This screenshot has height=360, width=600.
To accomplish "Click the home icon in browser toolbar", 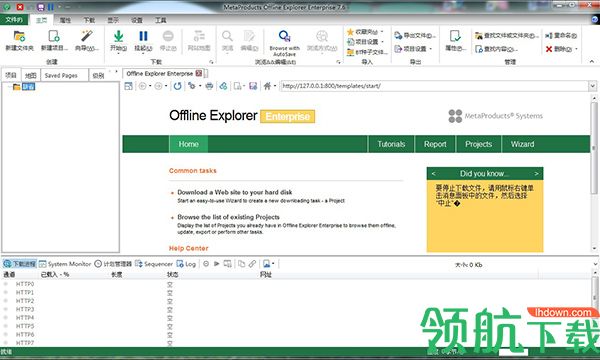I will [x=267, y=86].
